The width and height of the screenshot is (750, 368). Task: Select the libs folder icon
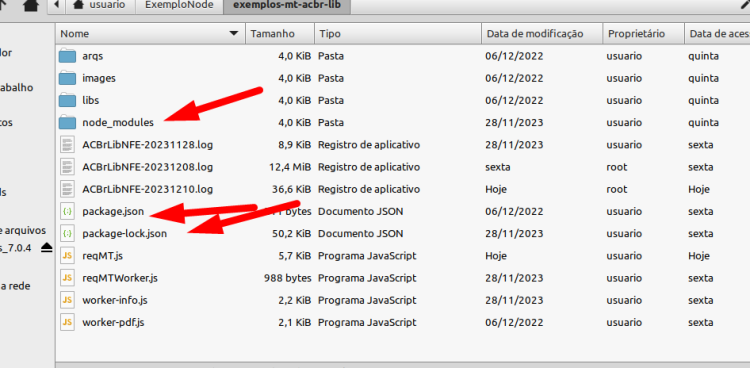pos(67,100)
